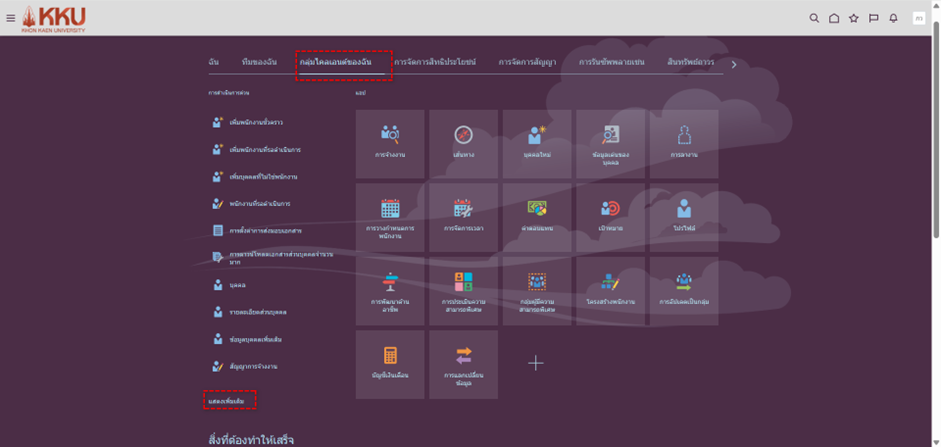
Task: Click the favorites star icon
Action: point(853,18)
